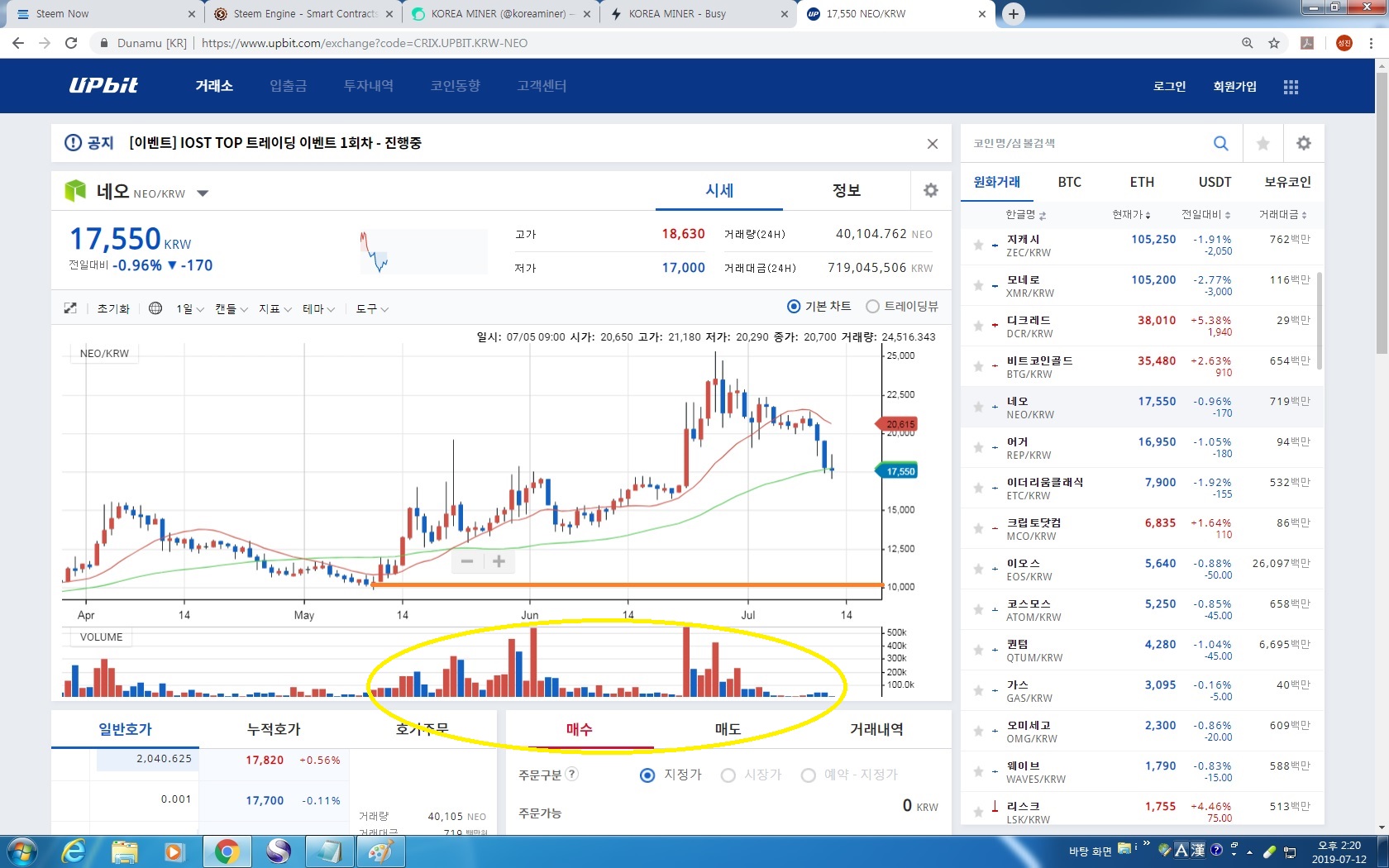Zoom in the chart with plus button
Image resolution: width=1389 pixels, height=868 pixels.
point(499,561)
